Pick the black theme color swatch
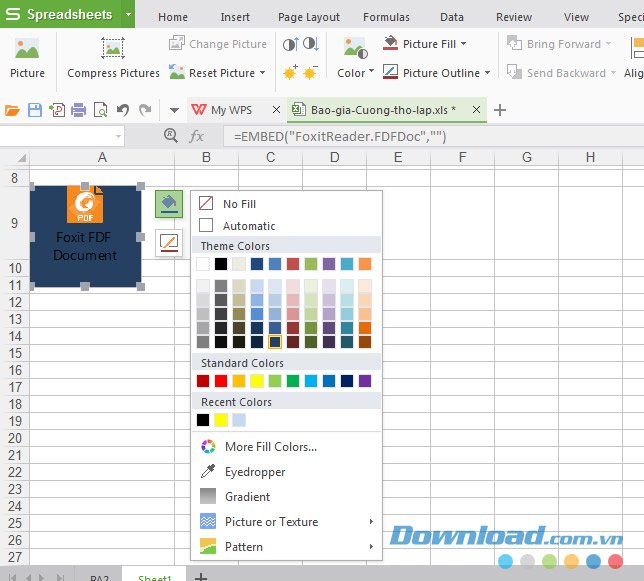644x581 pixels. point(221,264)
